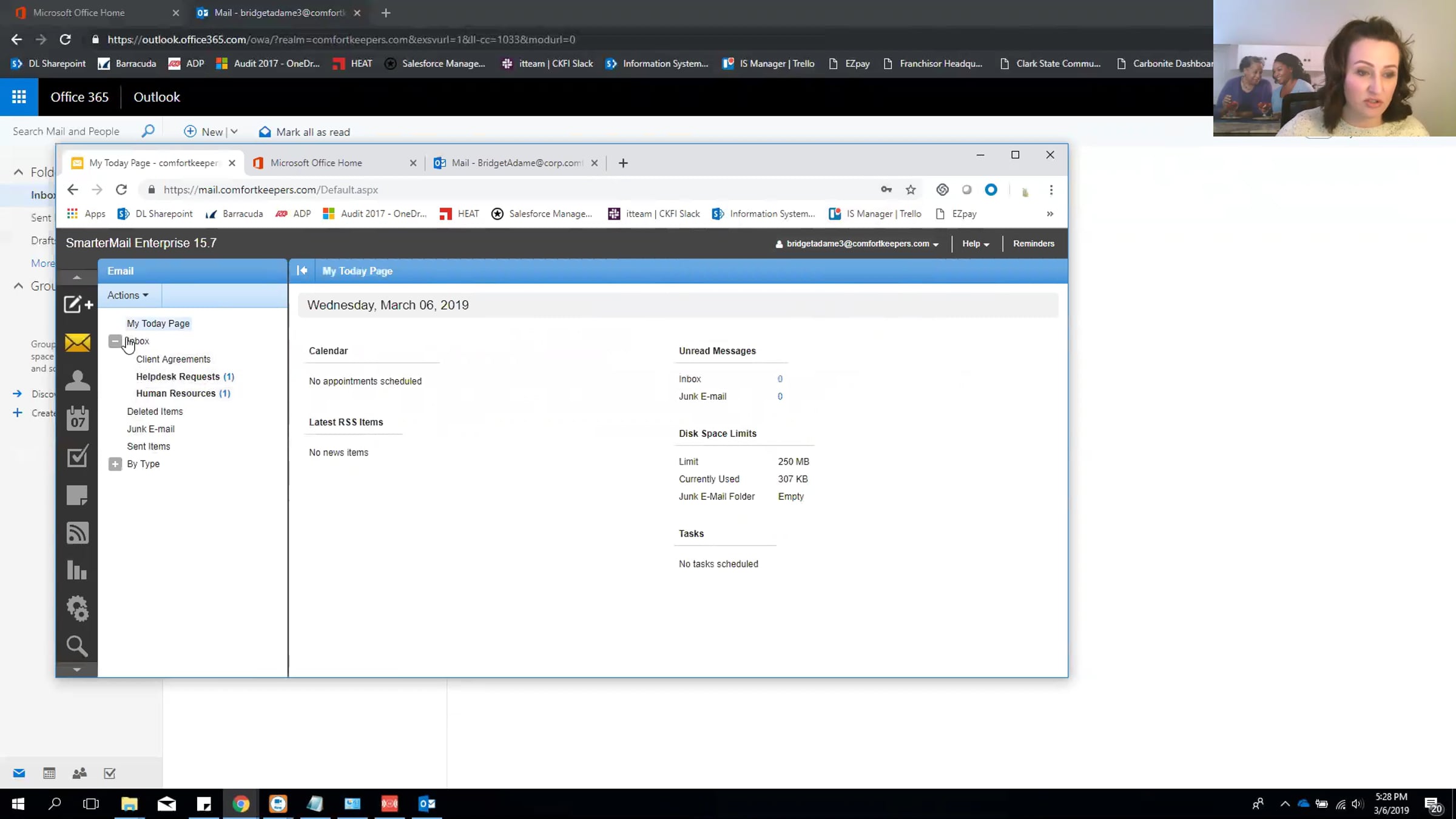The height and width of the screenshot is (819, 1456).
Task: Open the RSS Feeds icon in sidebar
Action: (x=77, y=533)
